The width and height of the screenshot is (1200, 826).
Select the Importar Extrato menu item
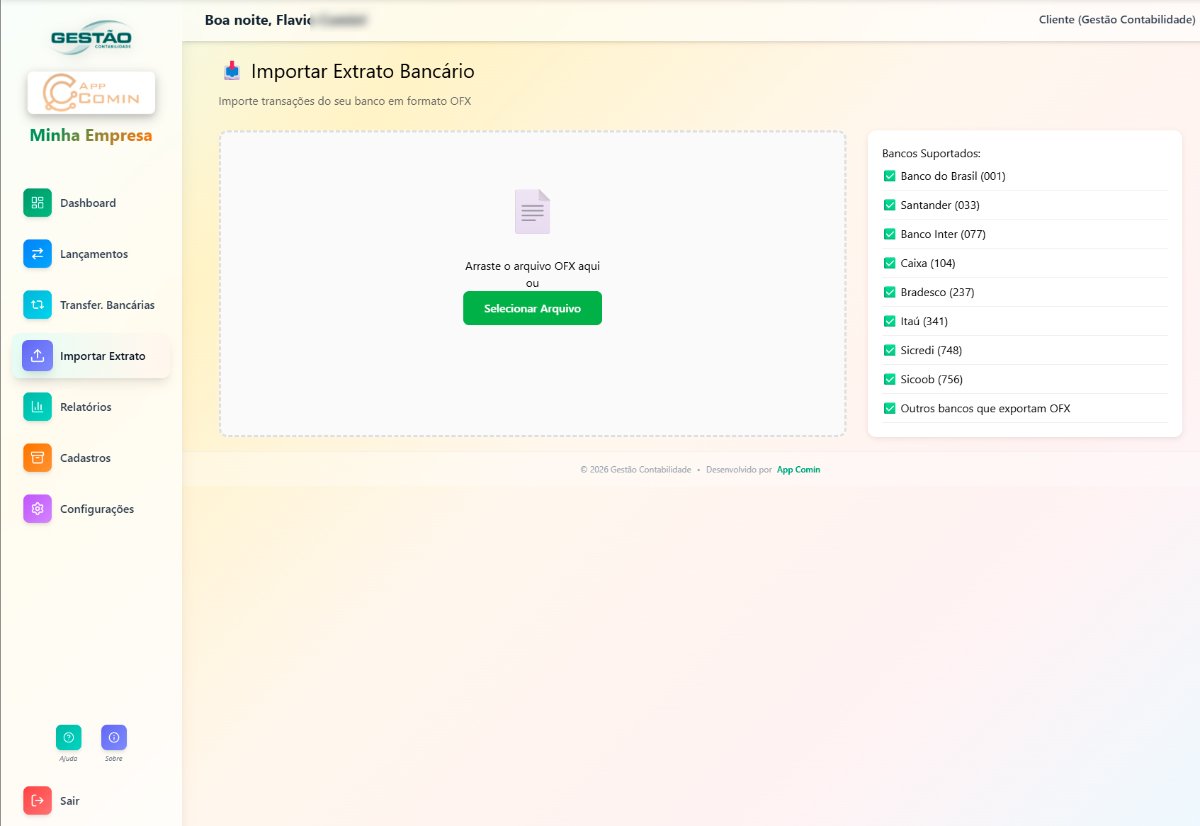(x=102, y=356)
